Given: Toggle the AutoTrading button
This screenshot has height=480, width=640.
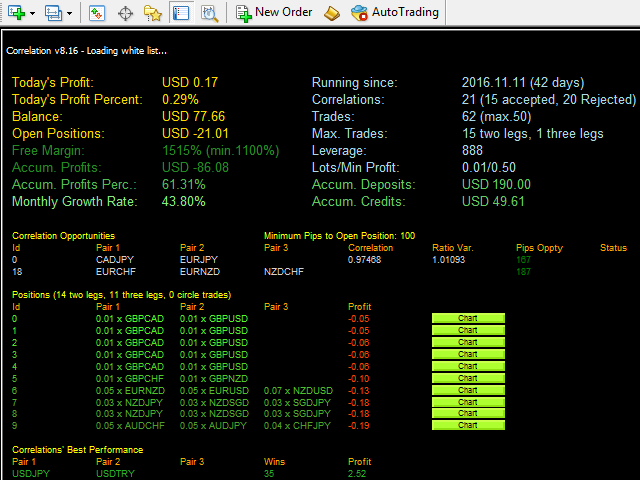Looking at the screenshot, I should [x=395, y=13].
